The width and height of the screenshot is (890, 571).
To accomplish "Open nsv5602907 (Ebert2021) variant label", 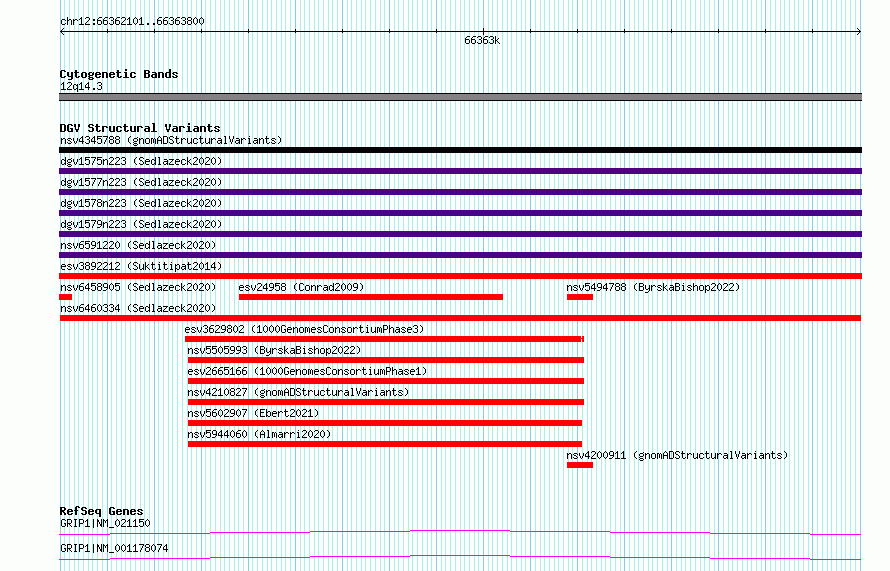I will tap(253, 413).
